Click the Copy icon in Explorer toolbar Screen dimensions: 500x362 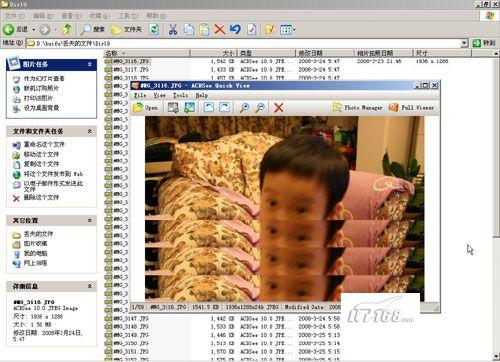pos(189,29)
